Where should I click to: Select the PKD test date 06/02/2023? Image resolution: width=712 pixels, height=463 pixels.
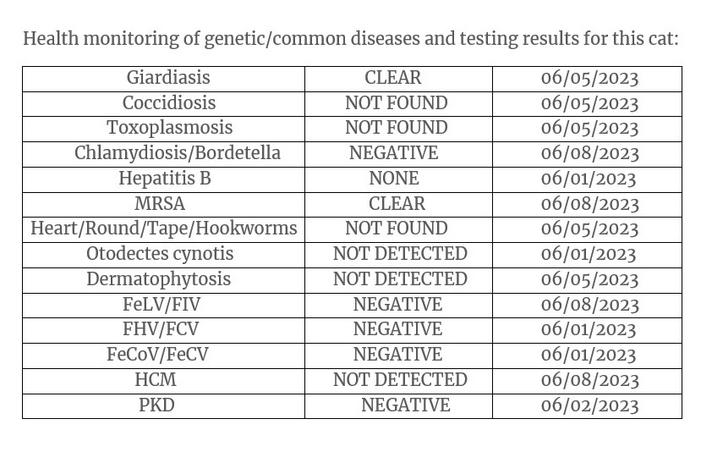coord(590,405)
